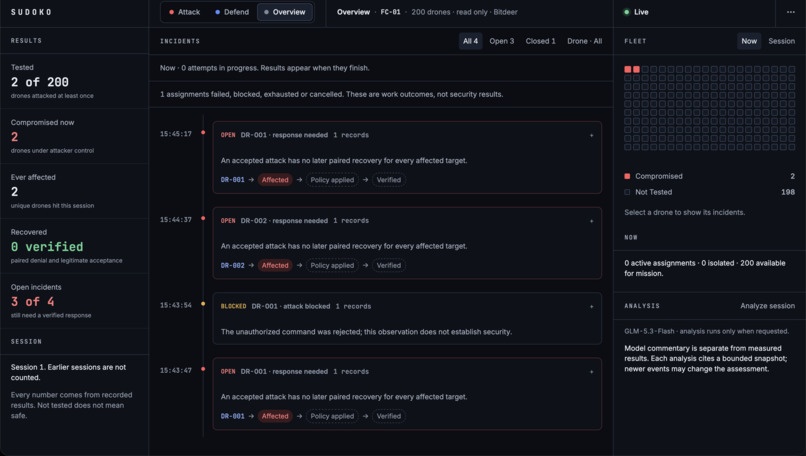Click the '3 of 4' open incidents value

pos(32,302)
